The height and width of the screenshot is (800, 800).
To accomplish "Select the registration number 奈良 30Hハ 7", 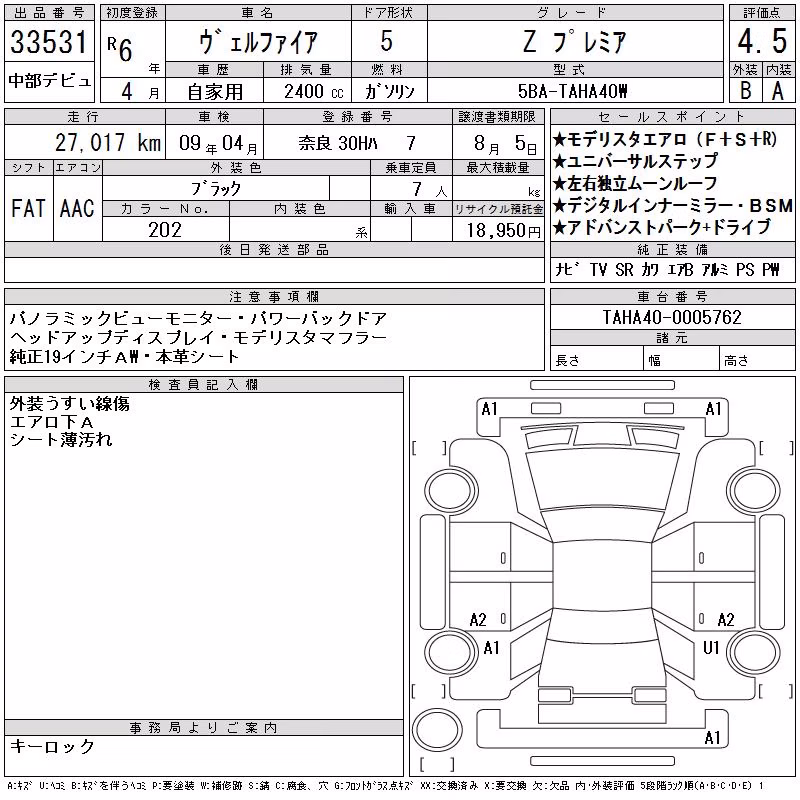I will (357, 143).
